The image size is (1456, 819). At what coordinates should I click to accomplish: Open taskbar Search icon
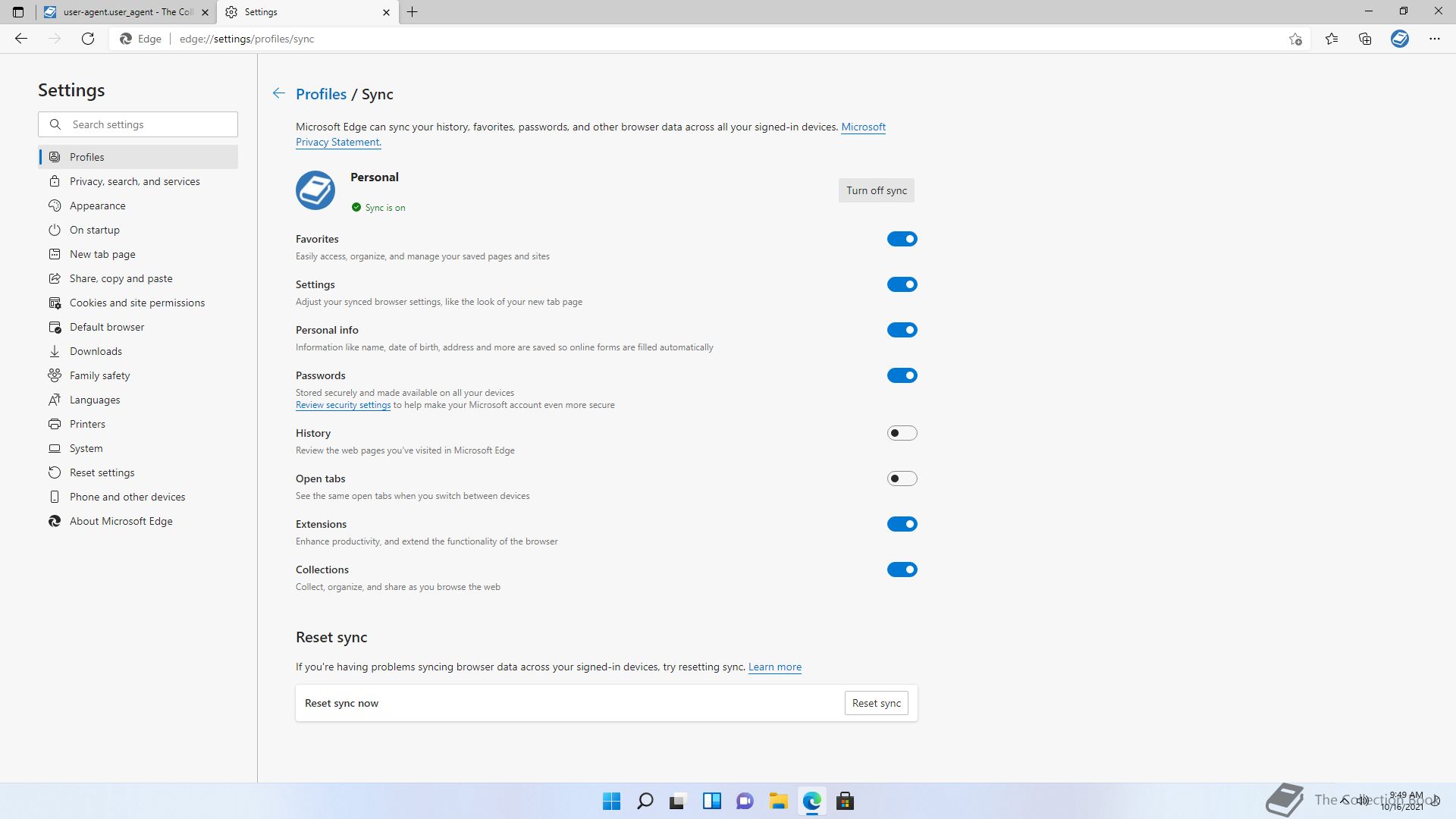[645, 801]
